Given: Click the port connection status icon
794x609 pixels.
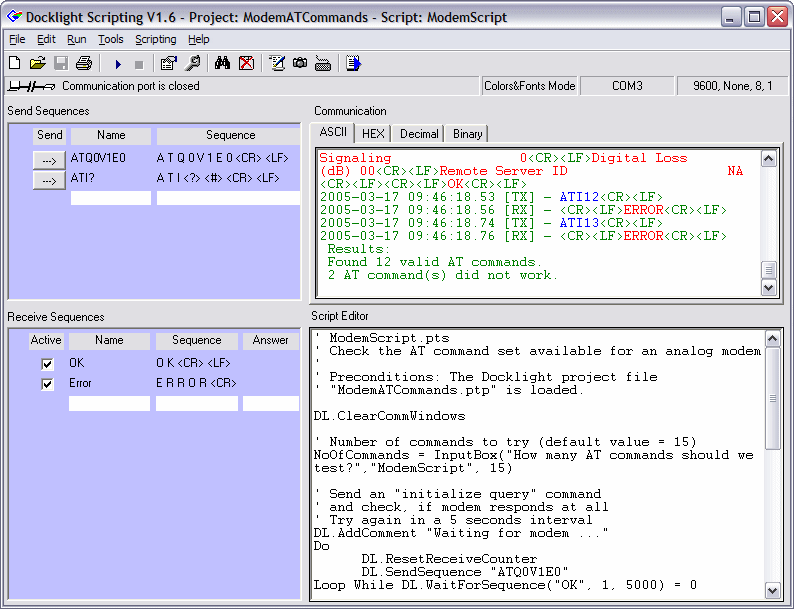Looking at the screenshot, I should coord(31,87).
